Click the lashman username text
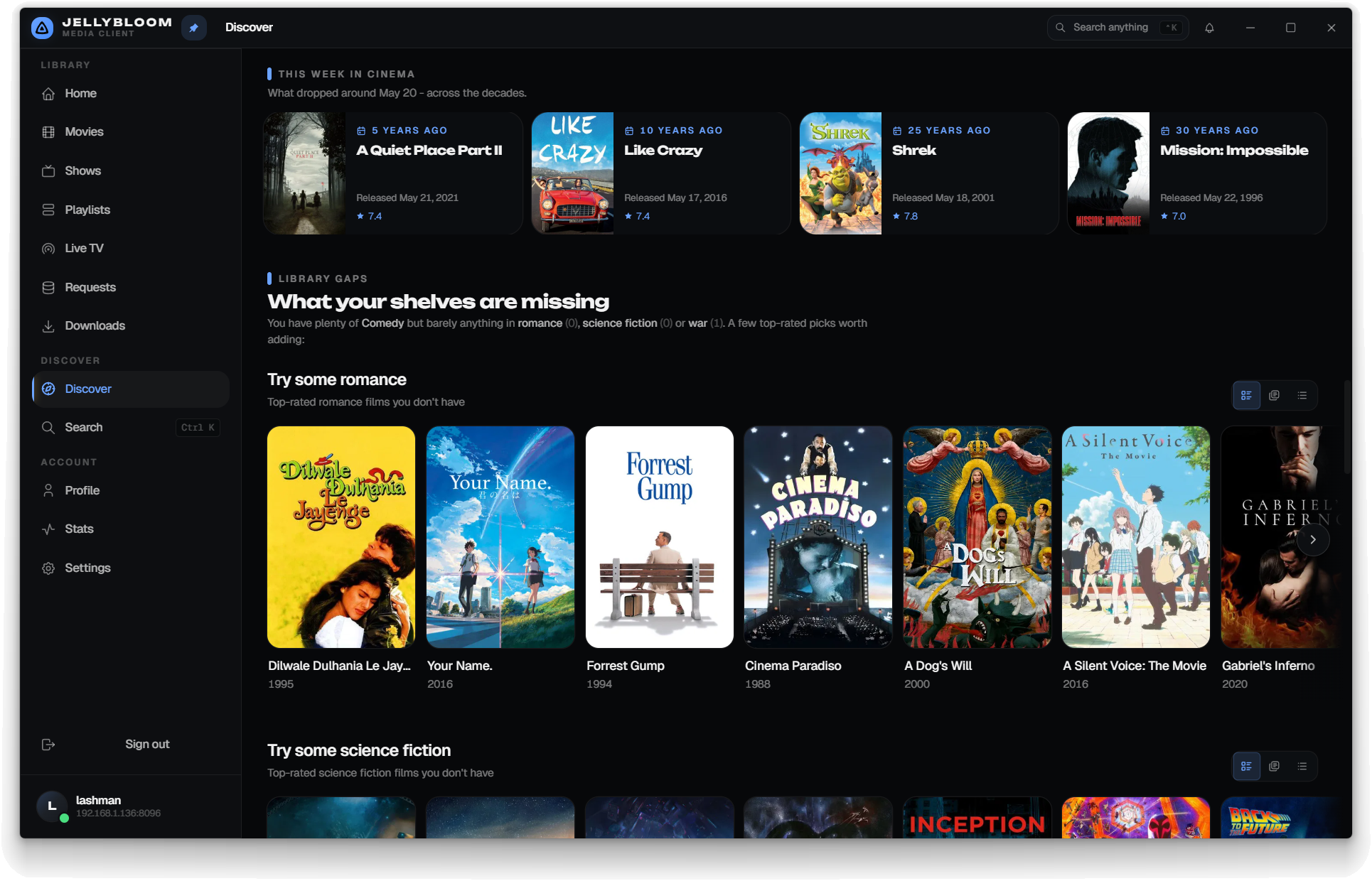 (x=98, y=800)
